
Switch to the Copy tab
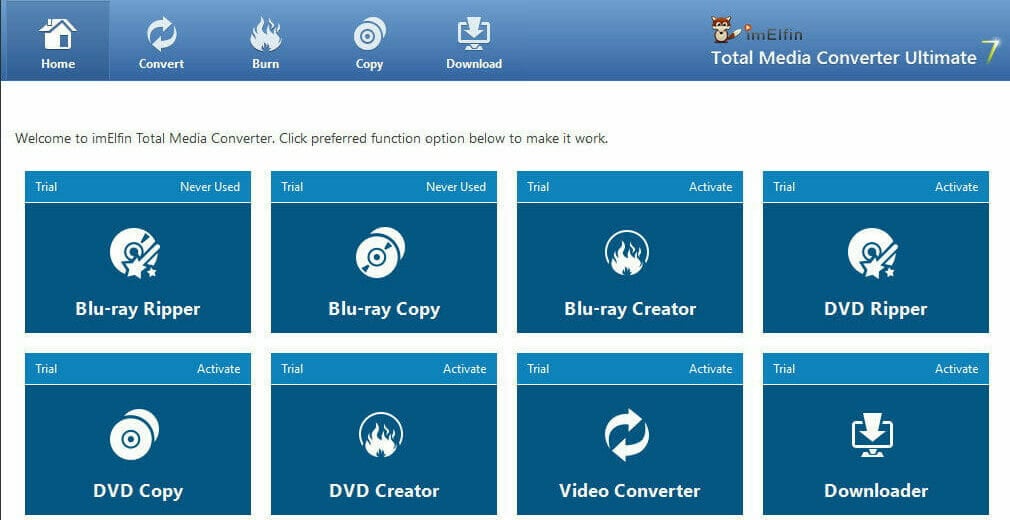pyautogui.click(x=369, y=41)
